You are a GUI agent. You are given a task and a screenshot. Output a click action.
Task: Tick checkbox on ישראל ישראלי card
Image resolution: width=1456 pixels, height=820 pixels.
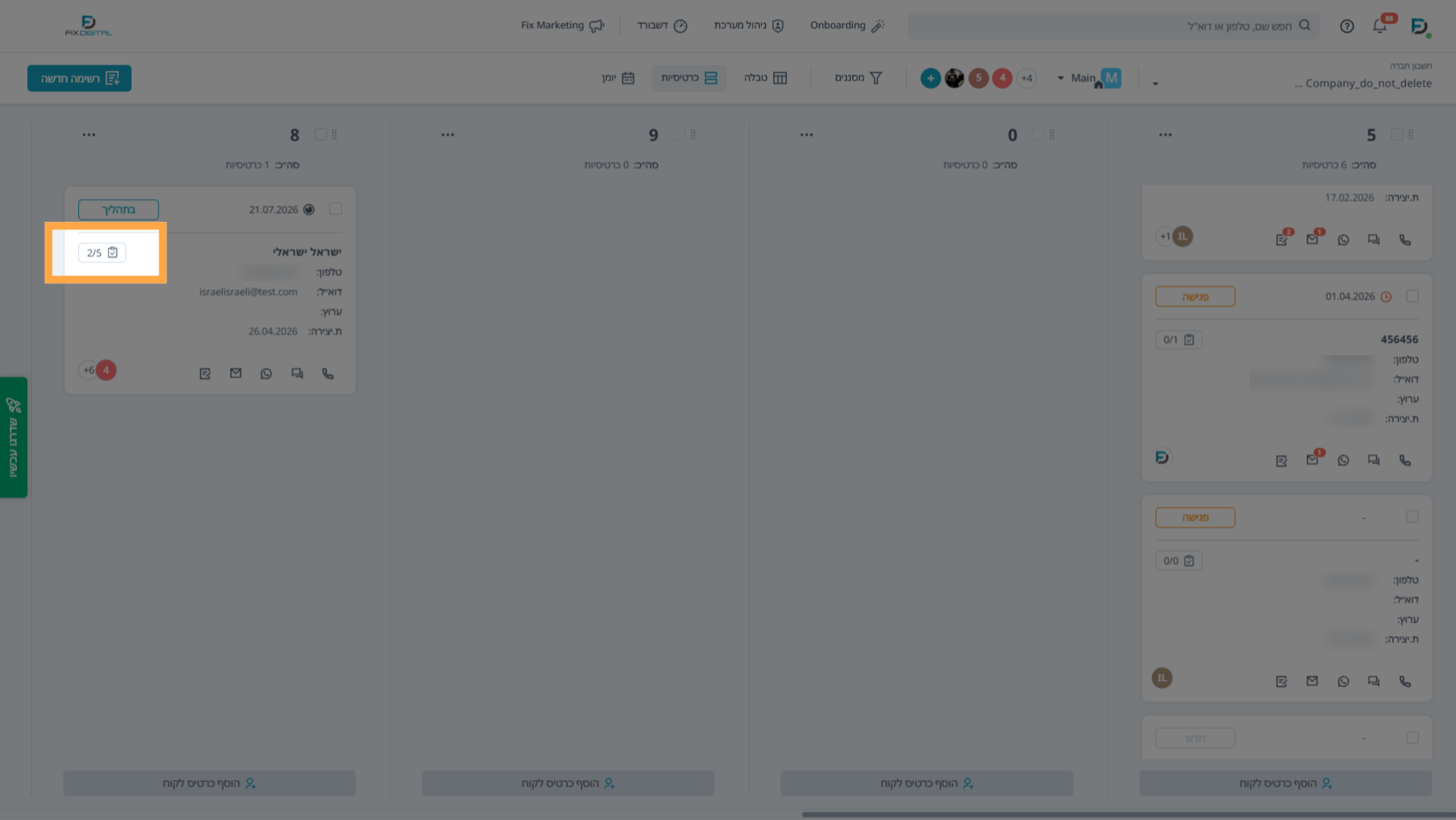click(x=336, y=209)
